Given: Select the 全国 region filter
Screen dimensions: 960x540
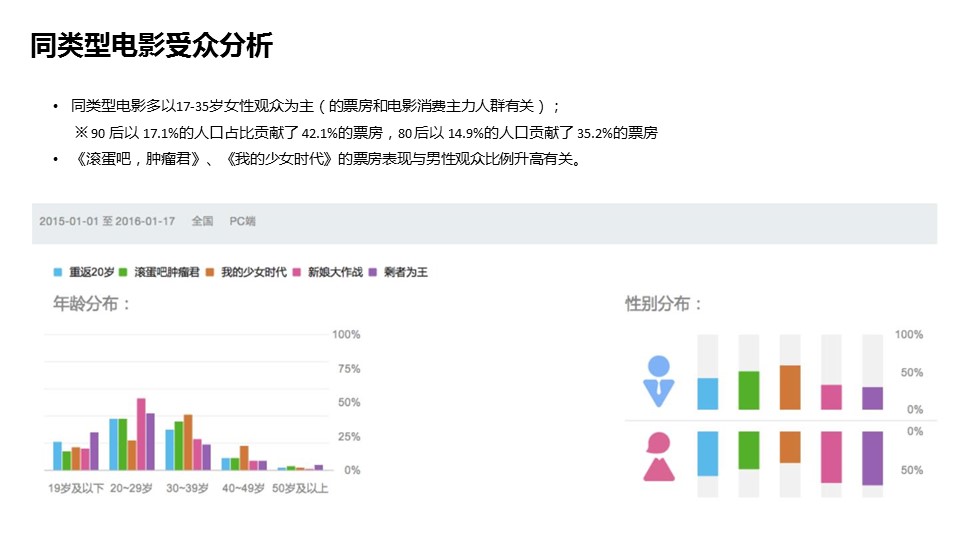Looking at the screenshot, I should click(203, 221).
